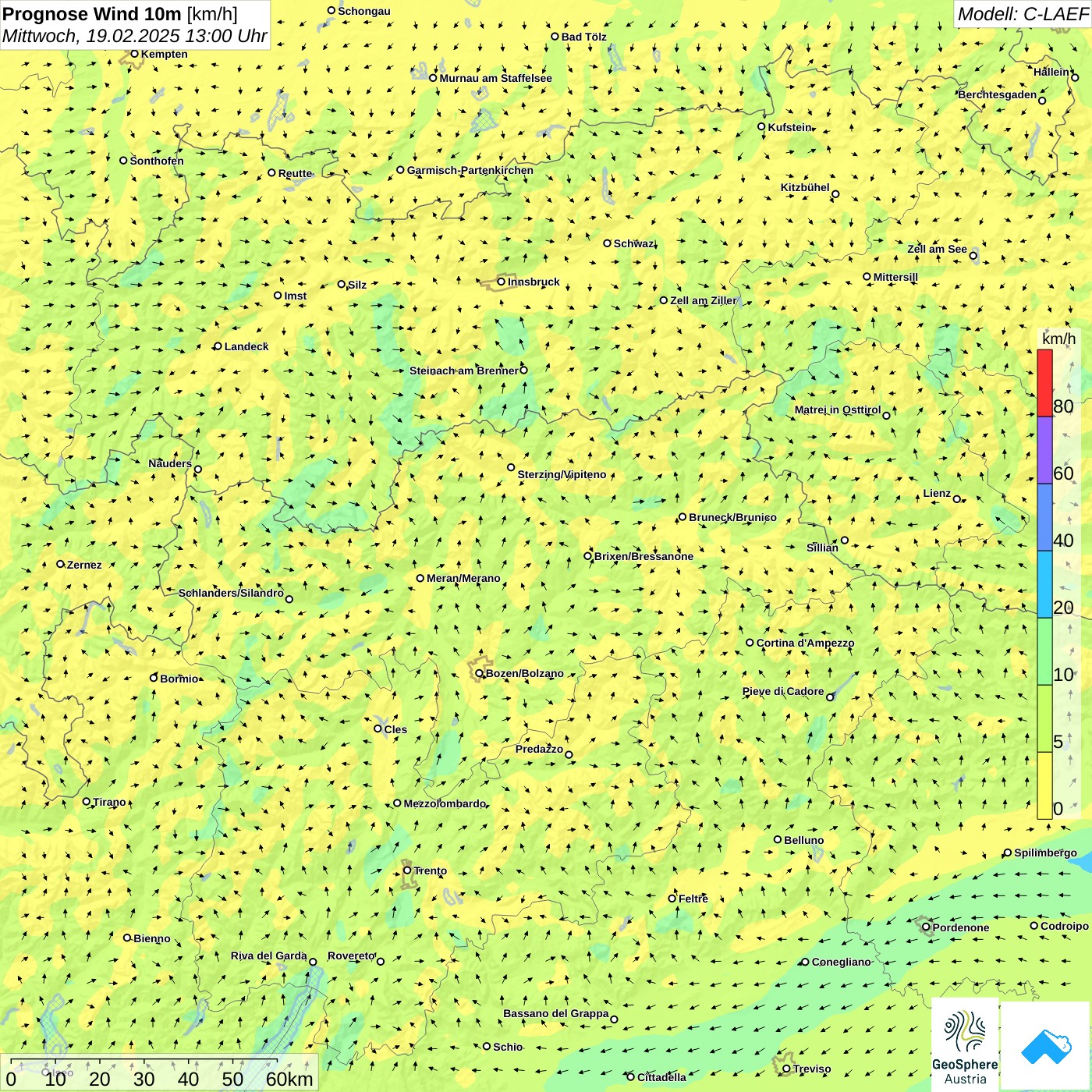Click the Bozen/Bolzano city label
This screenshot has width=1092, height=1092.
click(x=524, y=673)
